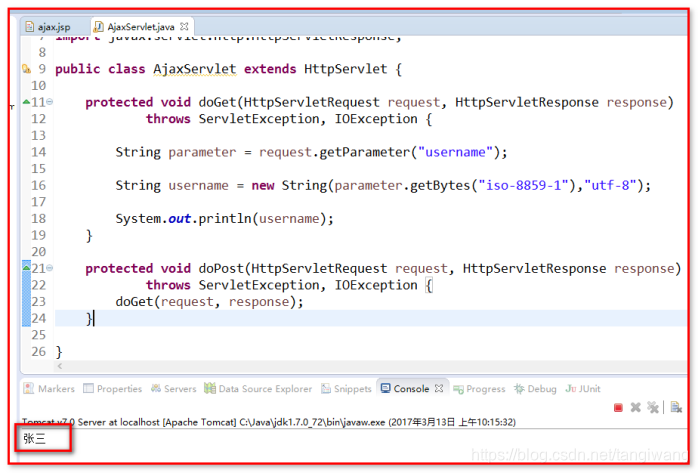698x473 pixels.
Task: Open the Properties view tab
Action: [x=113, y=388]
